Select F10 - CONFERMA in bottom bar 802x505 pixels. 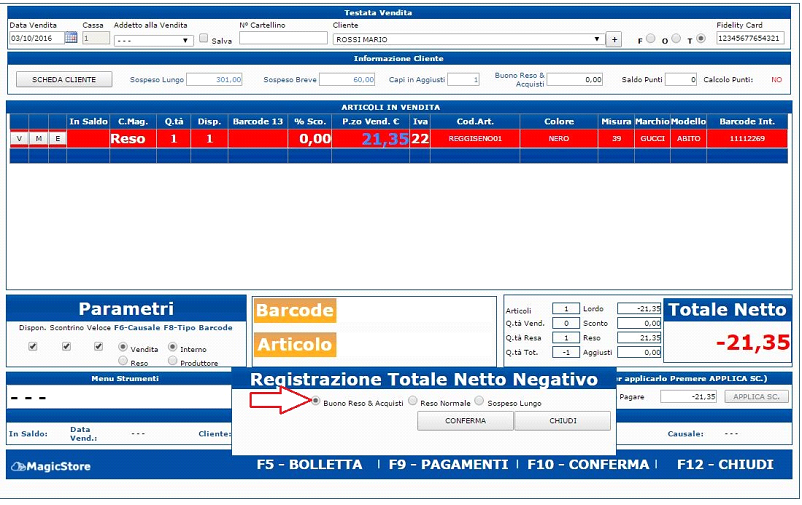(x=588, y=465)
